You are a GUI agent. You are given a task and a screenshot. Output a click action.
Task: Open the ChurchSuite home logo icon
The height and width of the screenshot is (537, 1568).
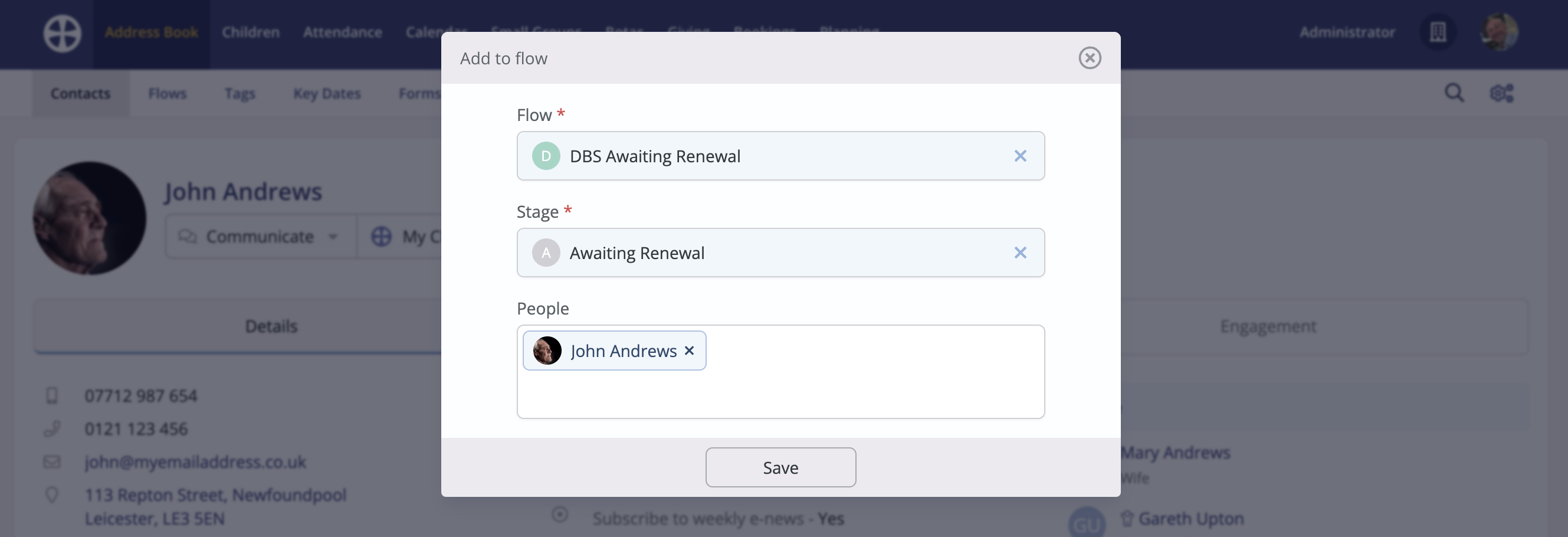[61, 33]
